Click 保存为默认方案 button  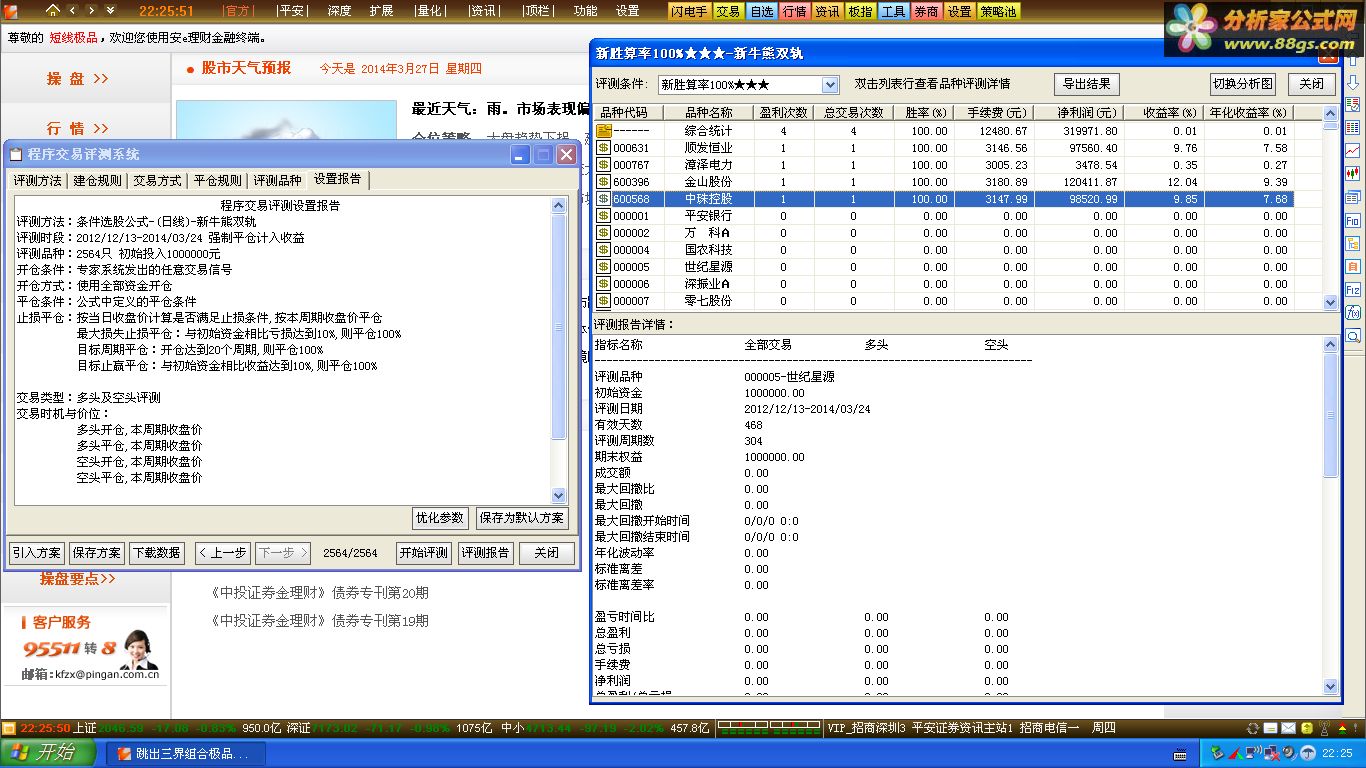[522, 518]
